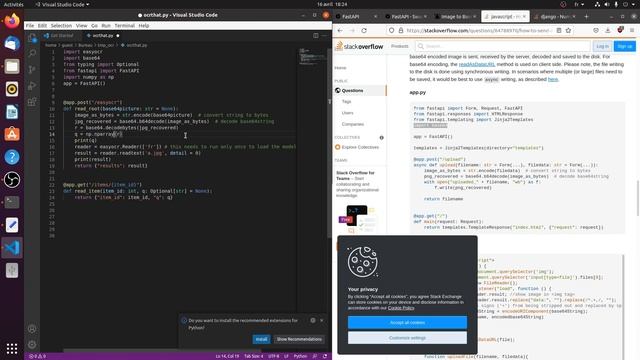The height and width of the screenshot is (360, 640).
Task: Open the Extensions view in VS Code
Action: [x=32, y=102]
